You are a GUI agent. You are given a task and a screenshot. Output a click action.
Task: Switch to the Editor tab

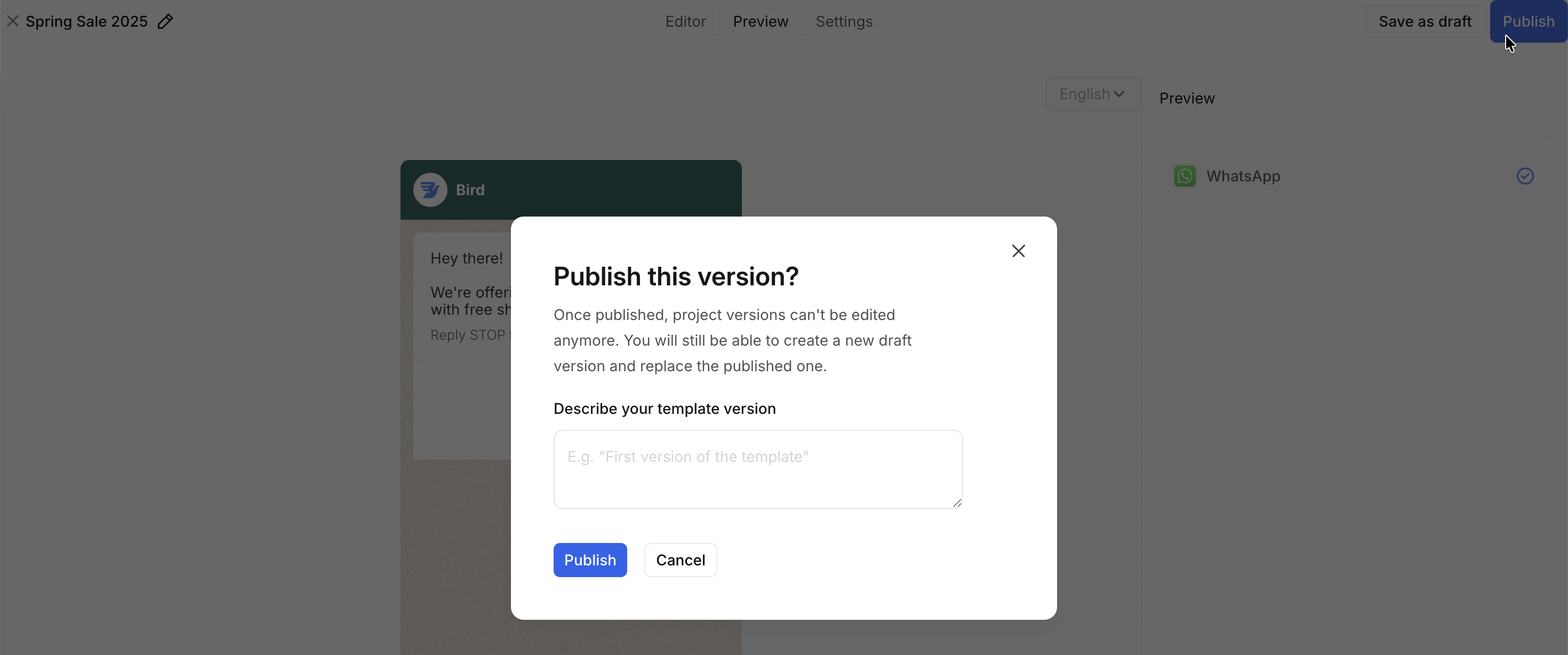coord(685,21)
